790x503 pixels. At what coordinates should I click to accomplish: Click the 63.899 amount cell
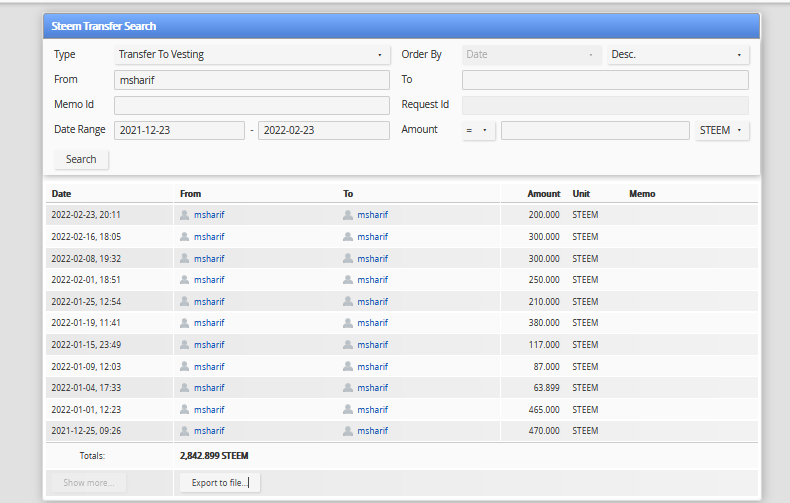click(547, 388)
